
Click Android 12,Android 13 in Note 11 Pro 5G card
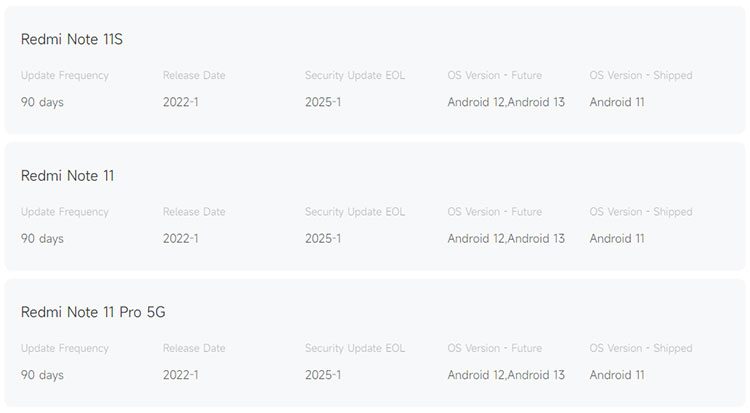click(506, 375)
